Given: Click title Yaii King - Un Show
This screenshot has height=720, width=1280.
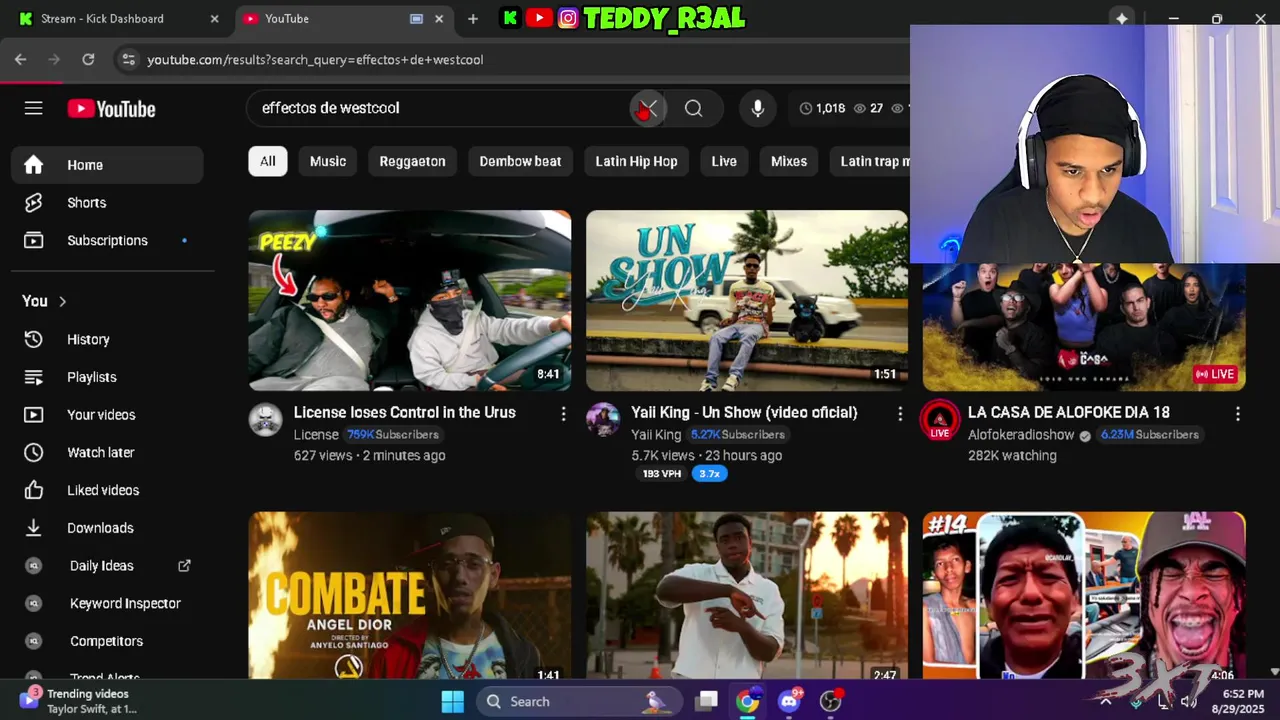Looking at the screenshot, I should 744,412.
